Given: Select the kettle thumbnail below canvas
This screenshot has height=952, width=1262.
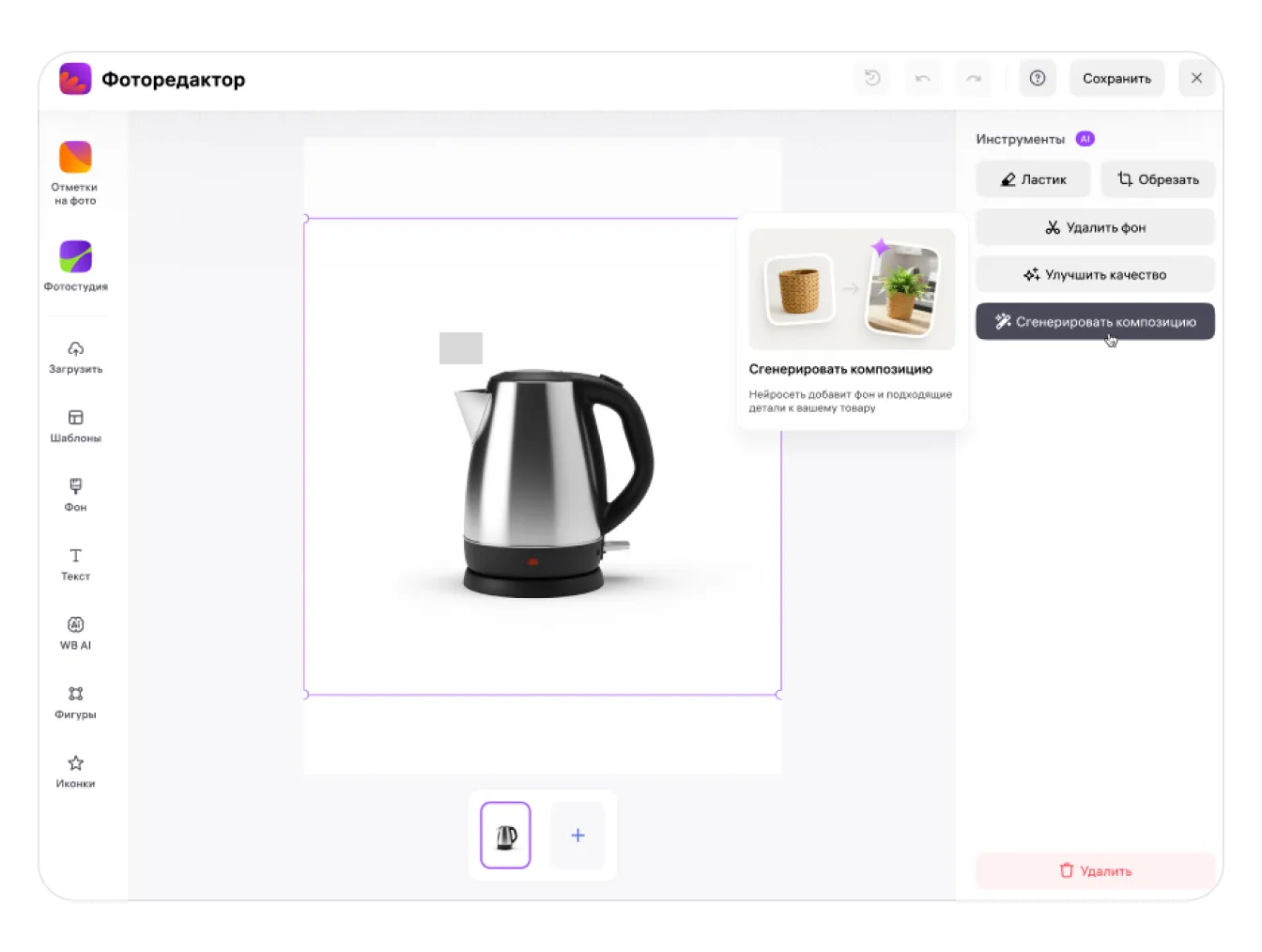Looking at the screenshot, I should pos(506,836).
